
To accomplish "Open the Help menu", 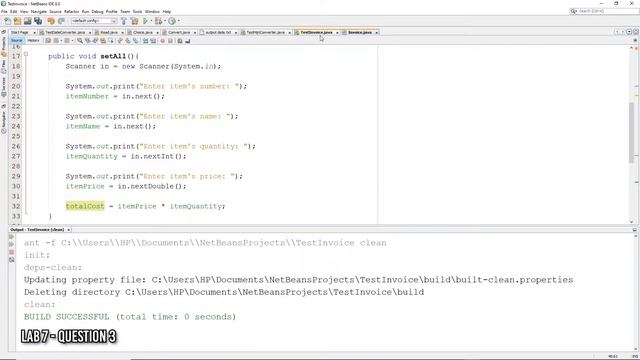I will pos(167,11).
